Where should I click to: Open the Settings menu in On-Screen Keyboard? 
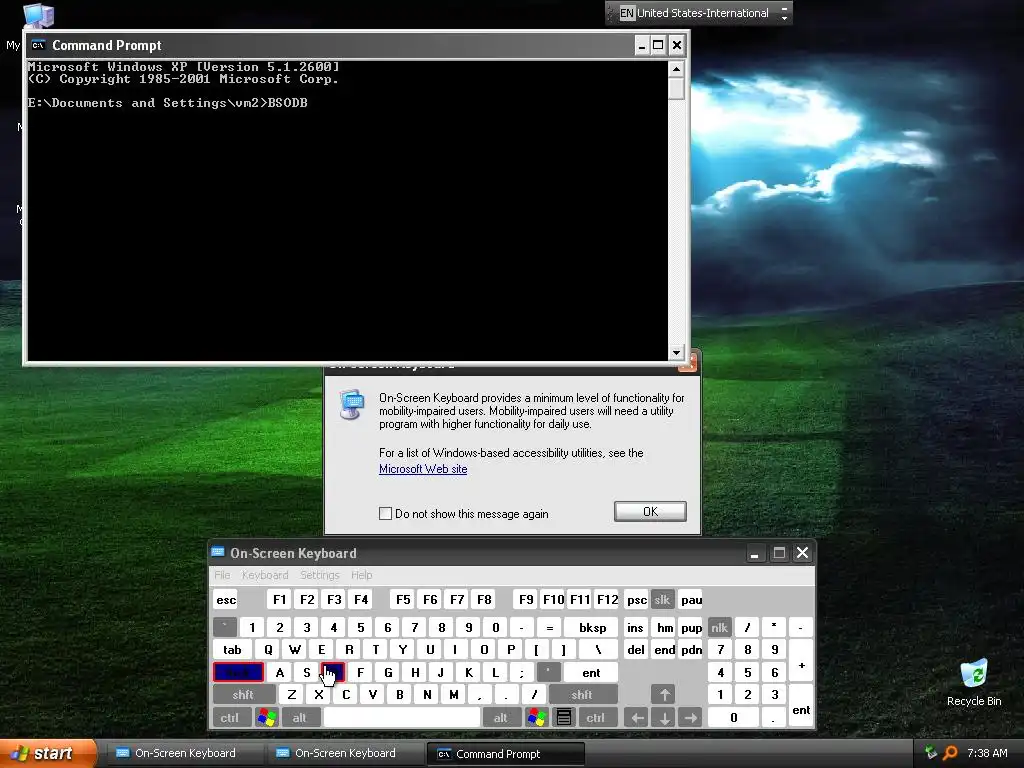[319, 575]
